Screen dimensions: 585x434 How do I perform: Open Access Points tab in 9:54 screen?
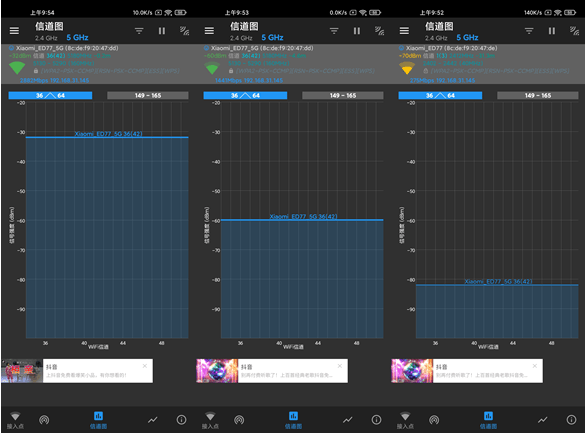click(x=15, y=420)
